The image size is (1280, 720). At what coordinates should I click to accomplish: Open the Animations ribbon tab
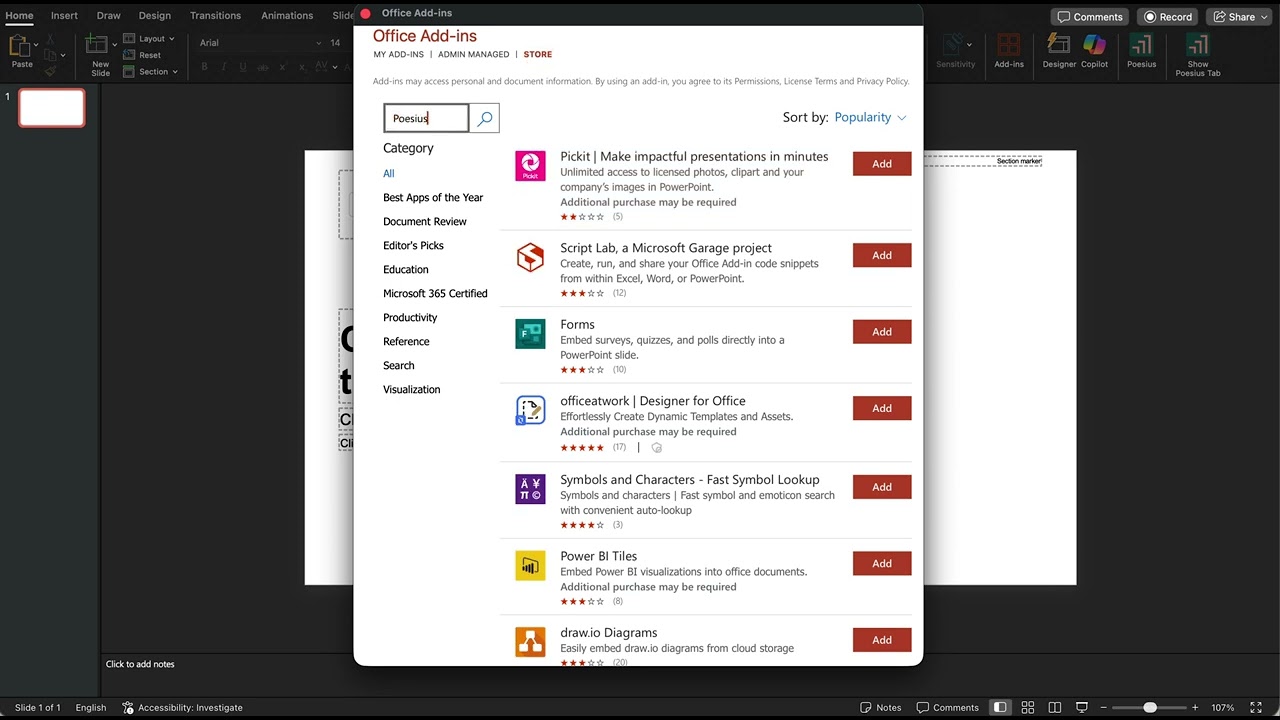click(x=287, y=15)
